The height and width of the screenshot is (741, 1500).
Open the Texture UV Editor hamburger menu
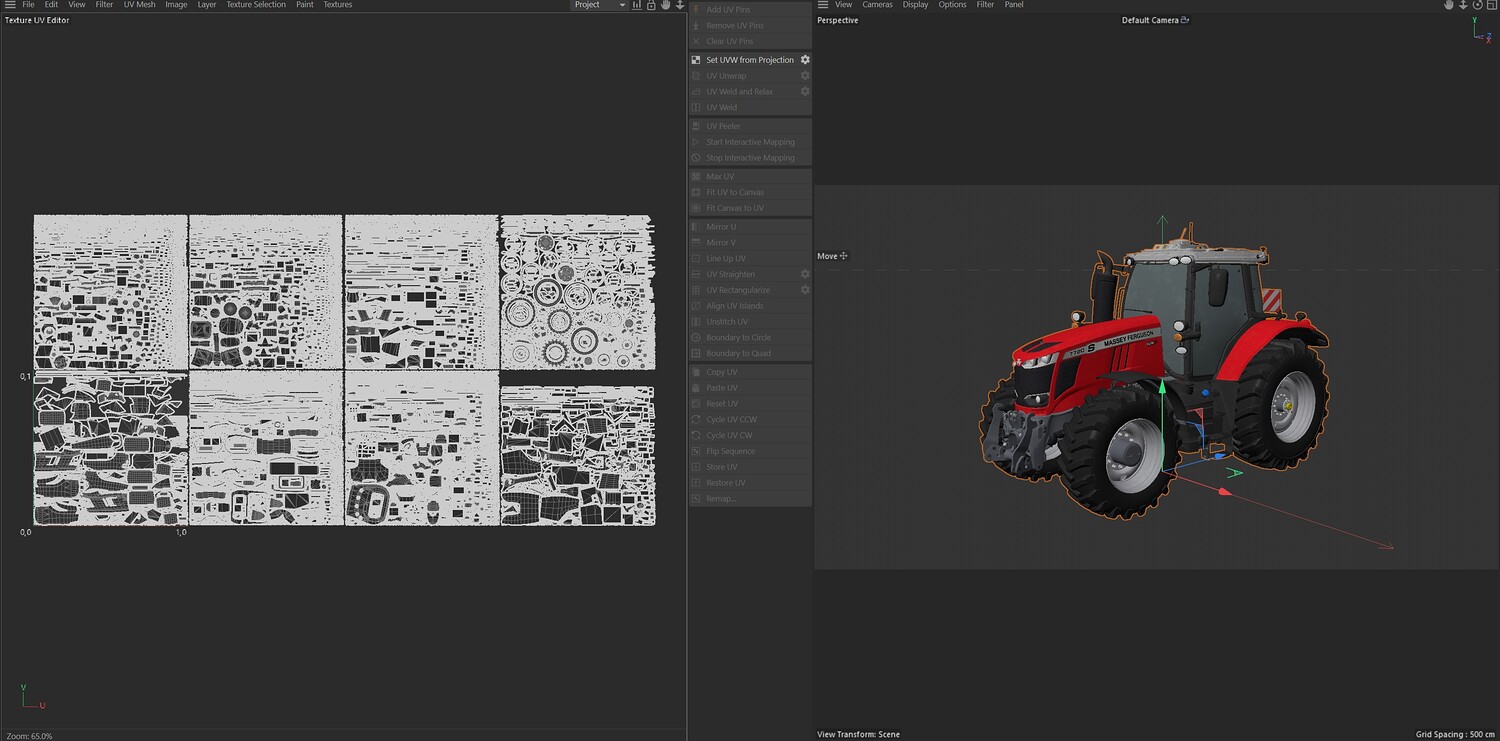[9, 5]
